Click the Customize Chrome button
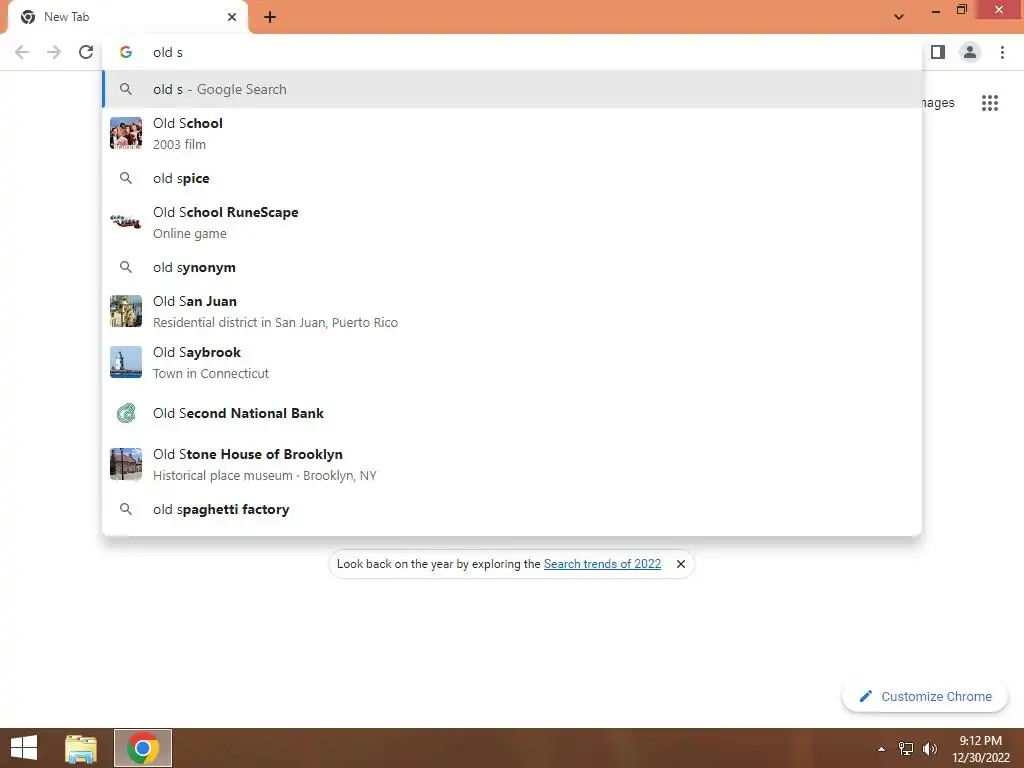Screen dimensions: 1024x768 [925, 697]
